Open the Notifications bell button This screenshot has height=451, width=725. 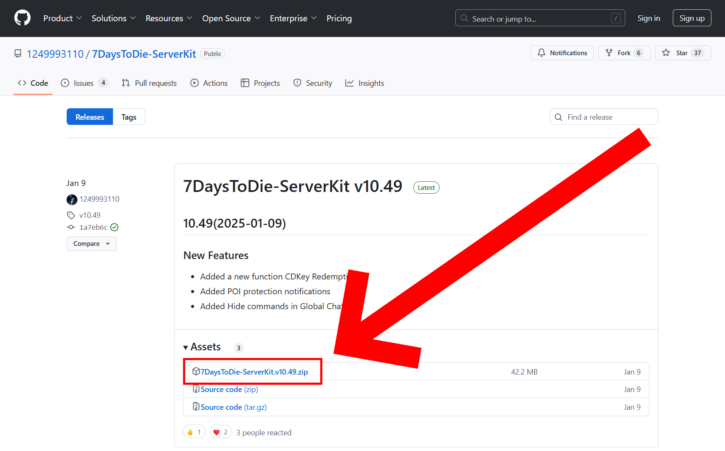[562, 53]
